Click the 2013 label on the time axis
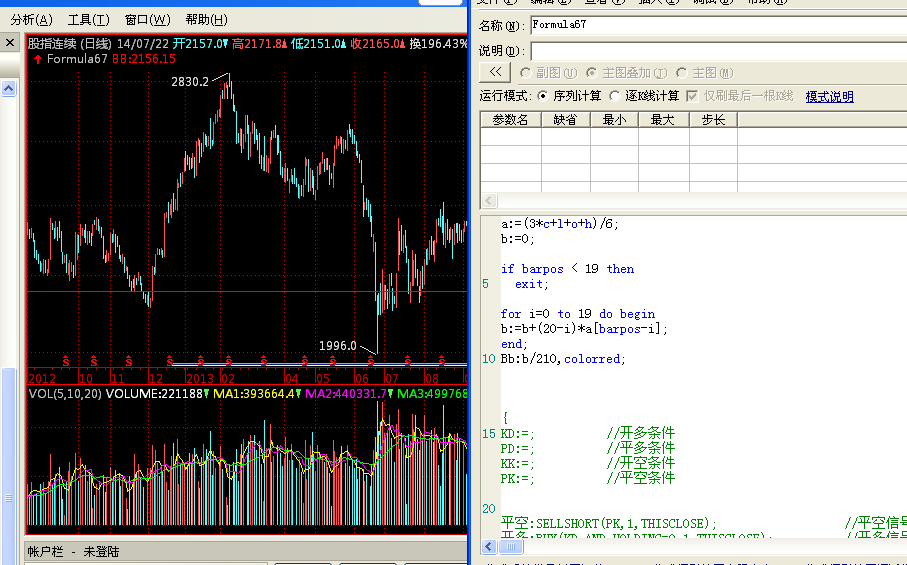907x565 pixels. pos(200,378)
